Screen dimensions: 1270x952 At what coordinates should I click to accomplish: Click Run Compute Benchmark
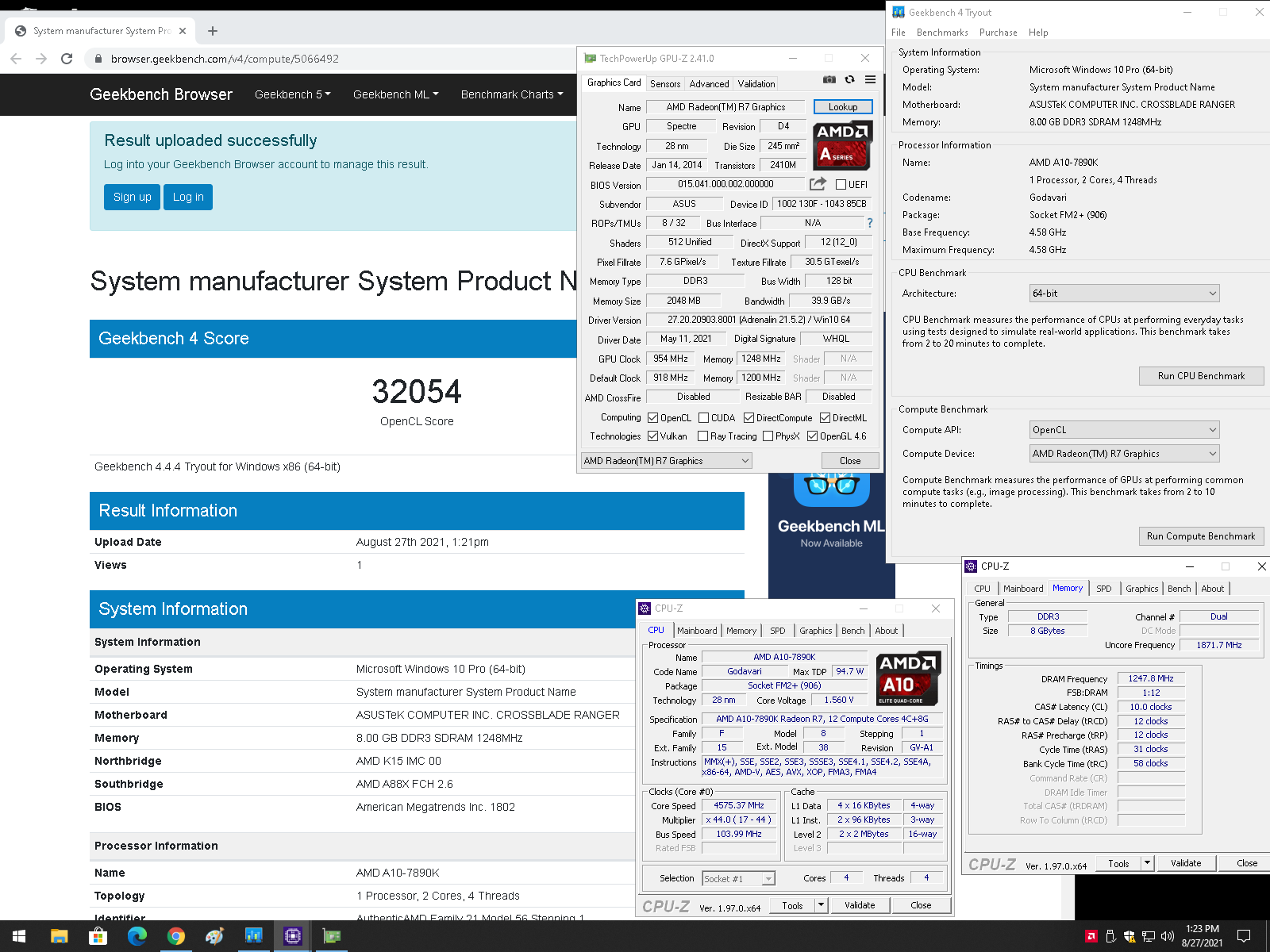point(1201,536)
